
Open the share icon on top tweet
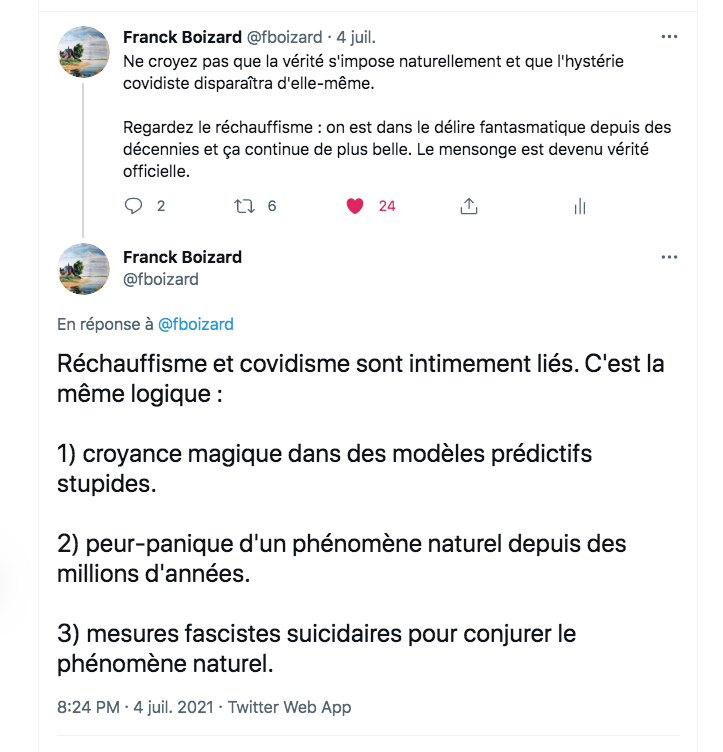tap(467, 206)
